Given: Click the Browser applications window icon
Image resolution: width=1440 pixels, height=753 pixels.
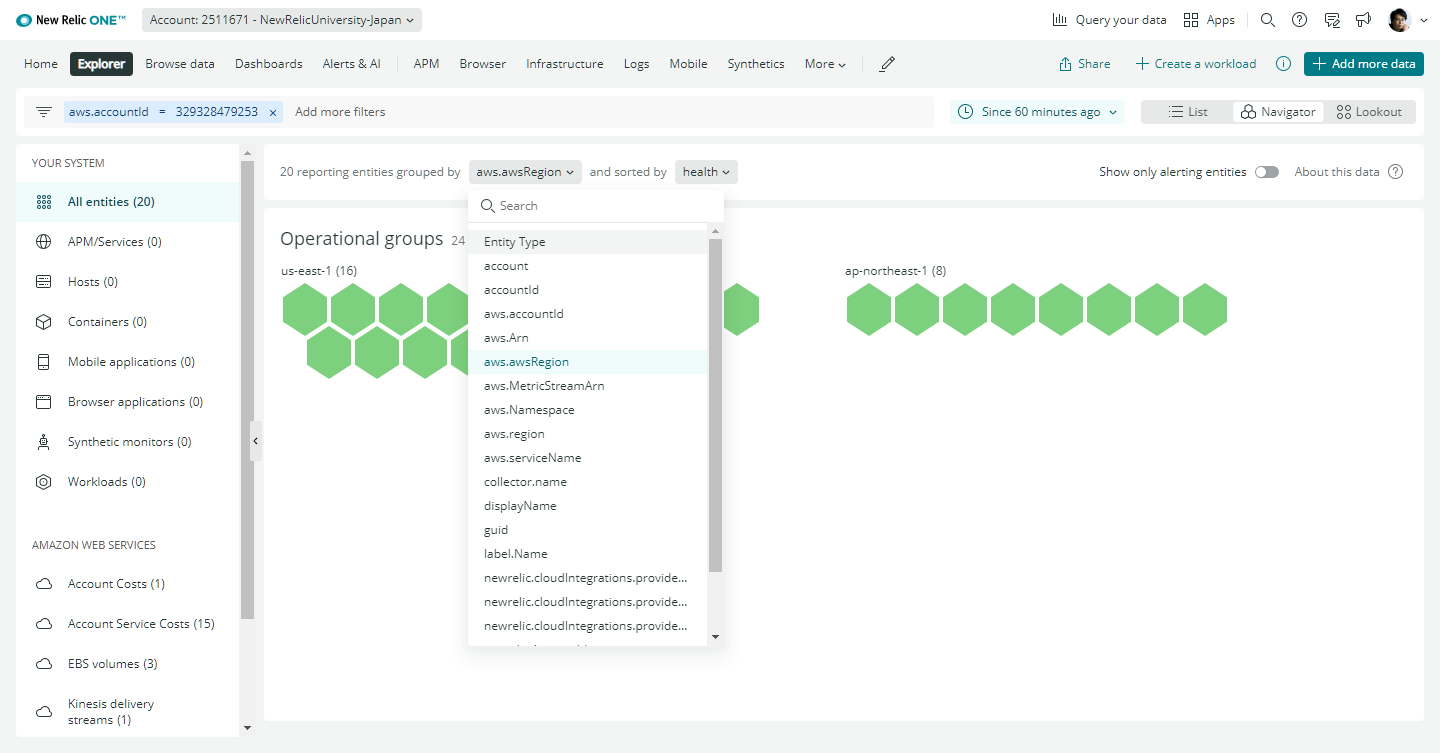Looking at the screenshot, I should (x=43, y=402).
